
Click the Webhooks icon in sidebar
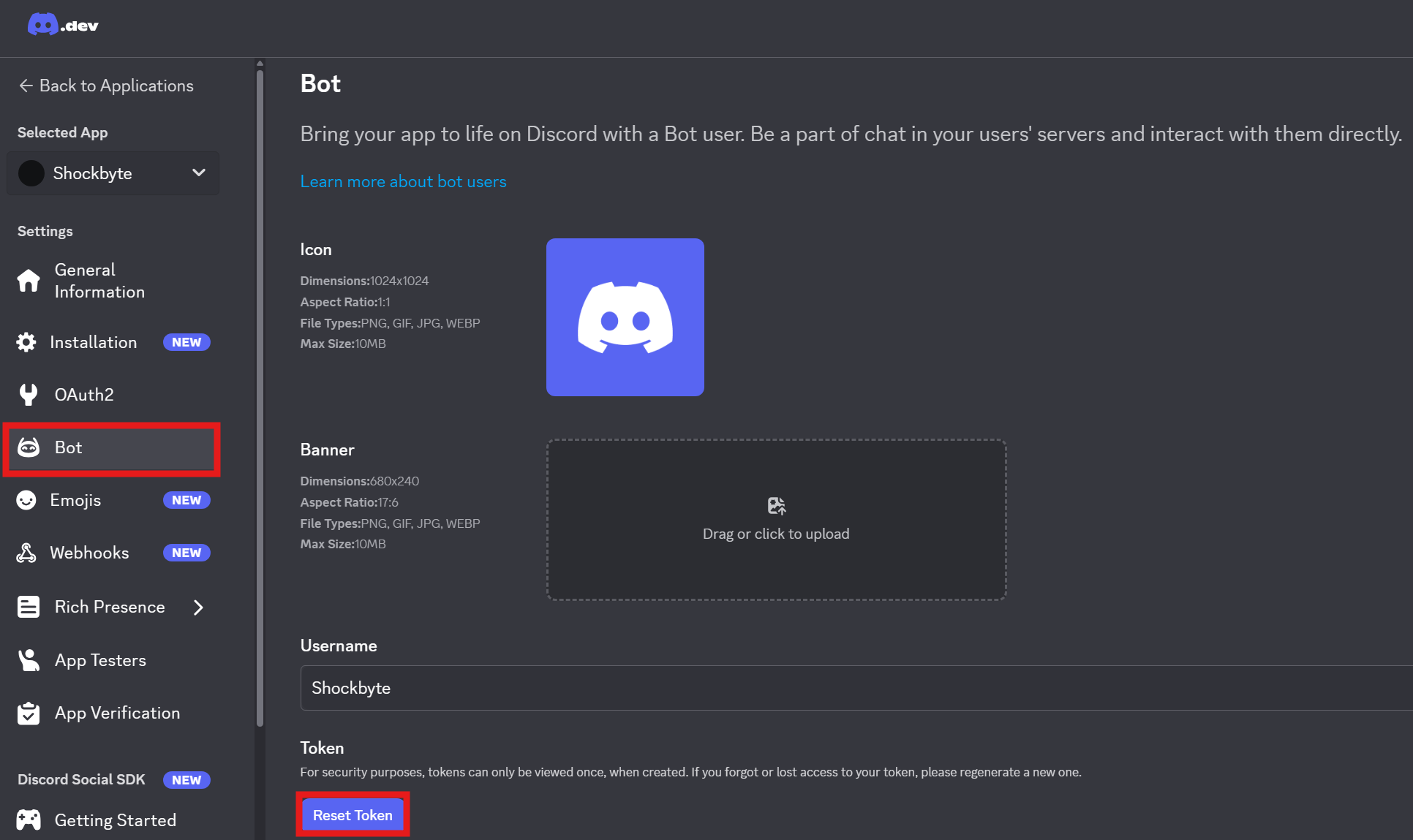click(26, 553)
